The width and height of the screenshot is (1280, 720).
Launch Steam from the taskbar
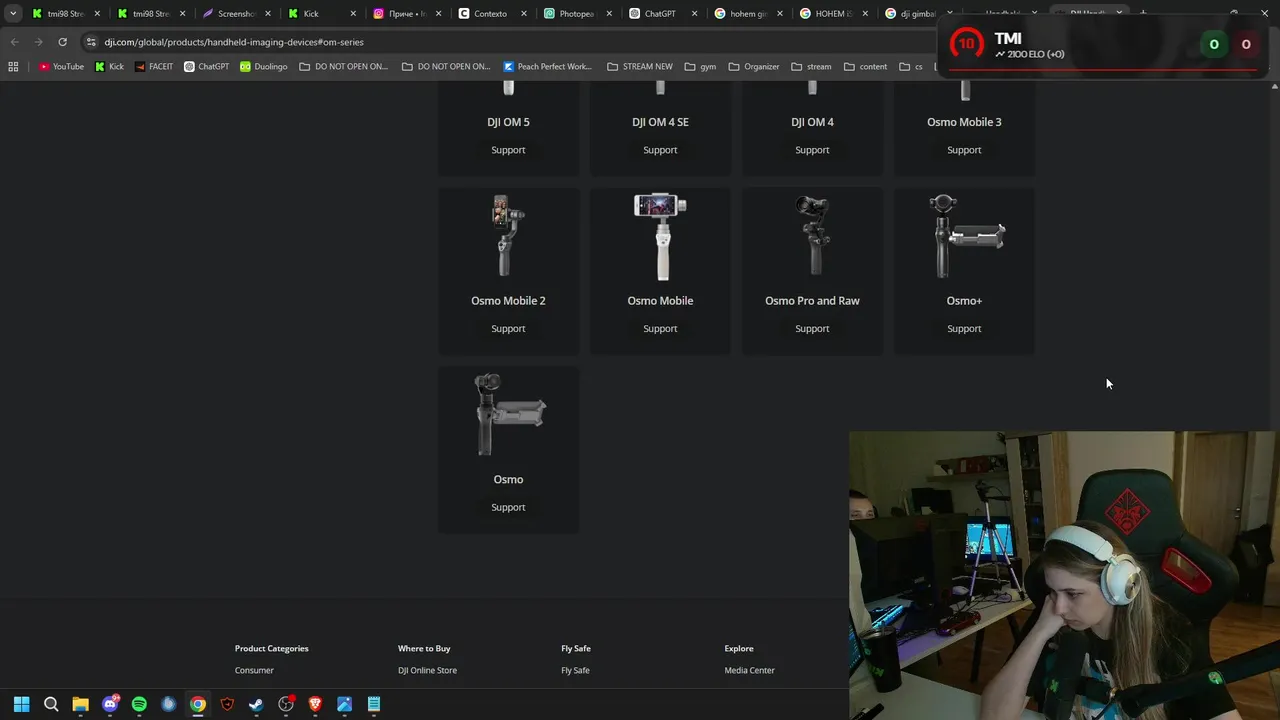click(256, 704)
